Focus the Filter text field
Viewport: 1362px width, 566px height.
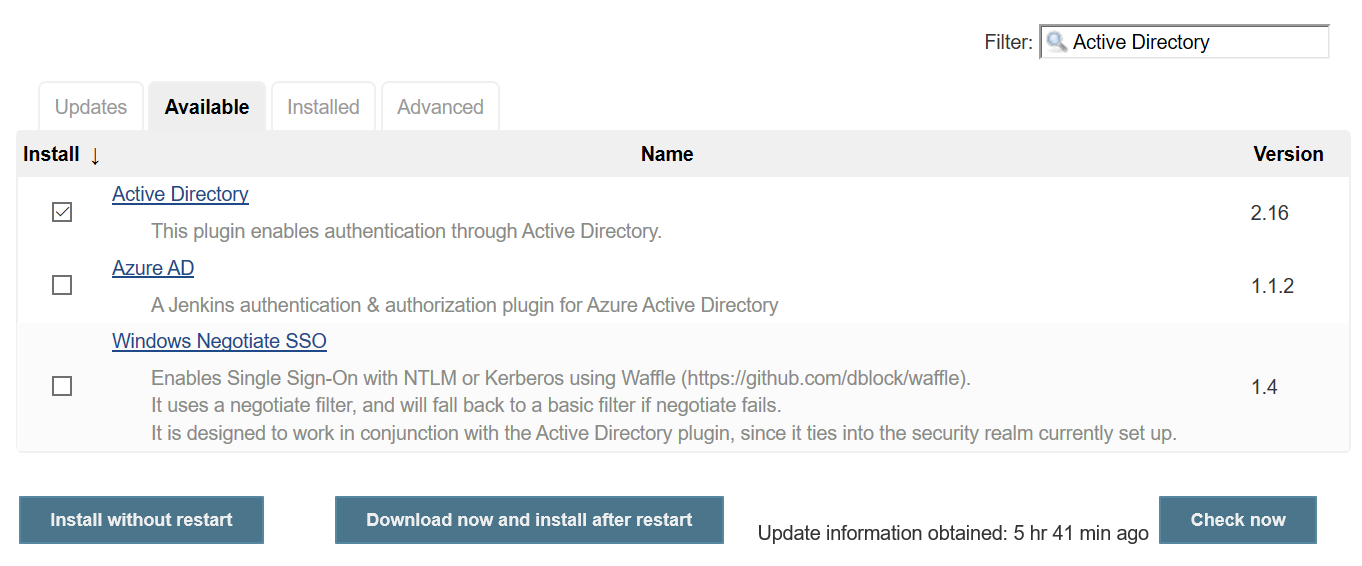[1195, 42]
